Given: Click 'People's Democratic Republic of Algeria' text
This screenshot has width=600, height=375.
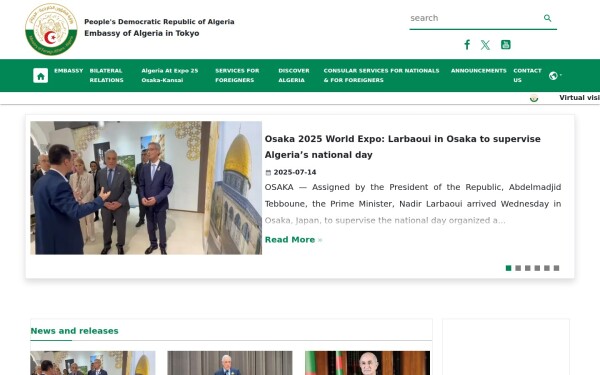Looking at the screenshot, I should (x=159, y=22).
